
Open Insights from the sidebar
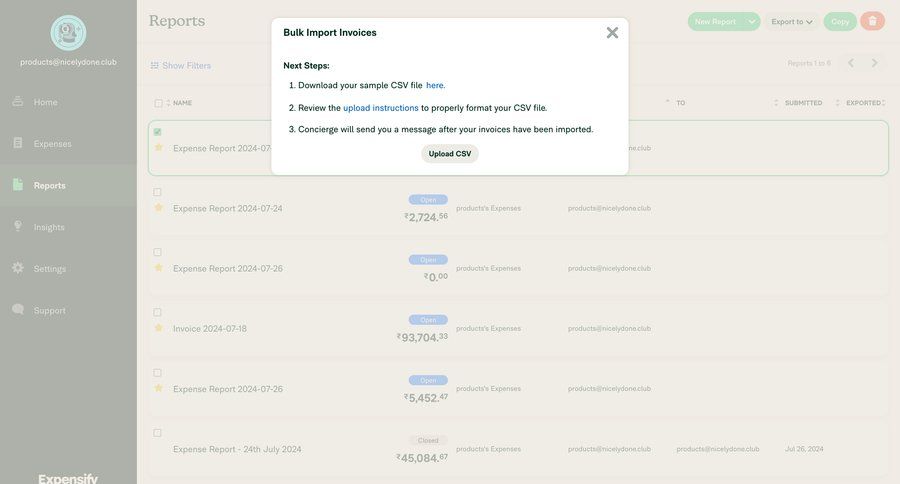(68, 227)
